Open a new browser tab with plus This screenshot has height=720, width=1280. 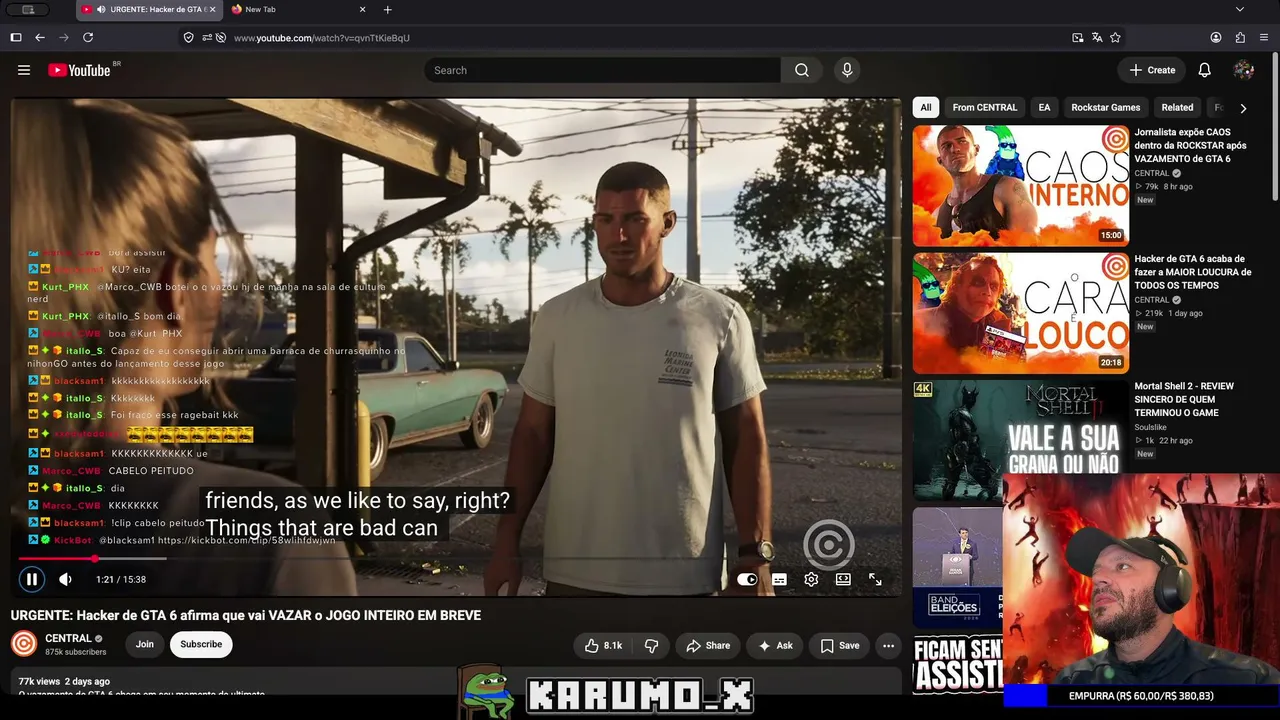388,10
